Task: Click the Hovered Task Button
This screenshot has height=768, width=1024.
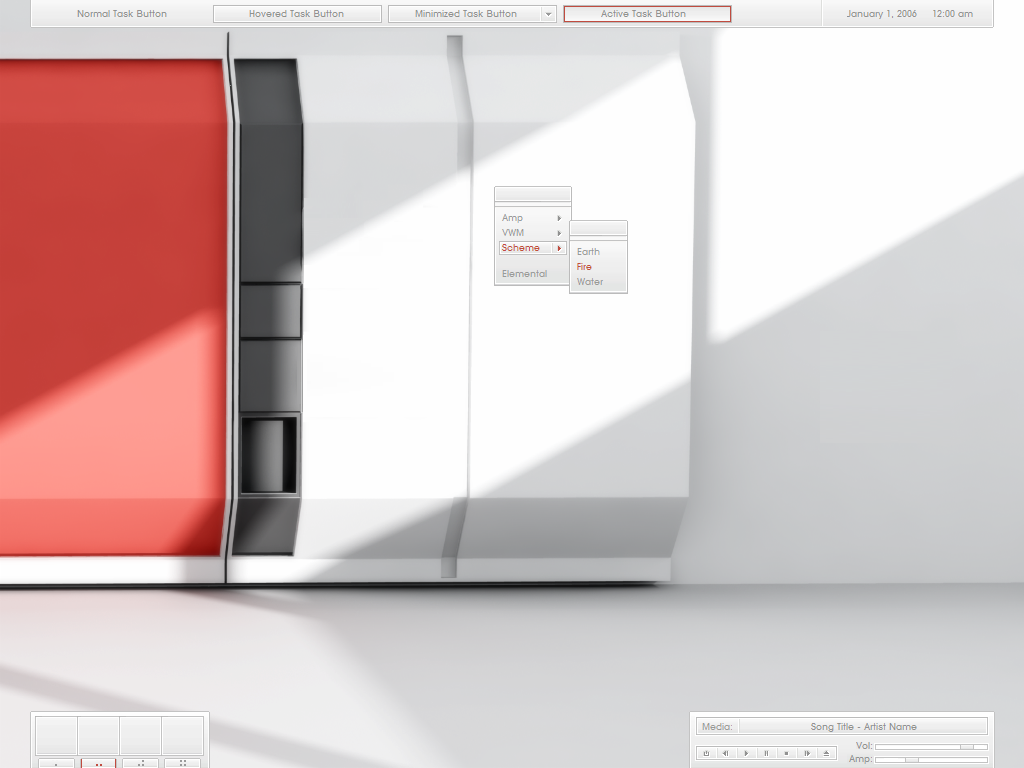Action: click(x=297, y=14)
